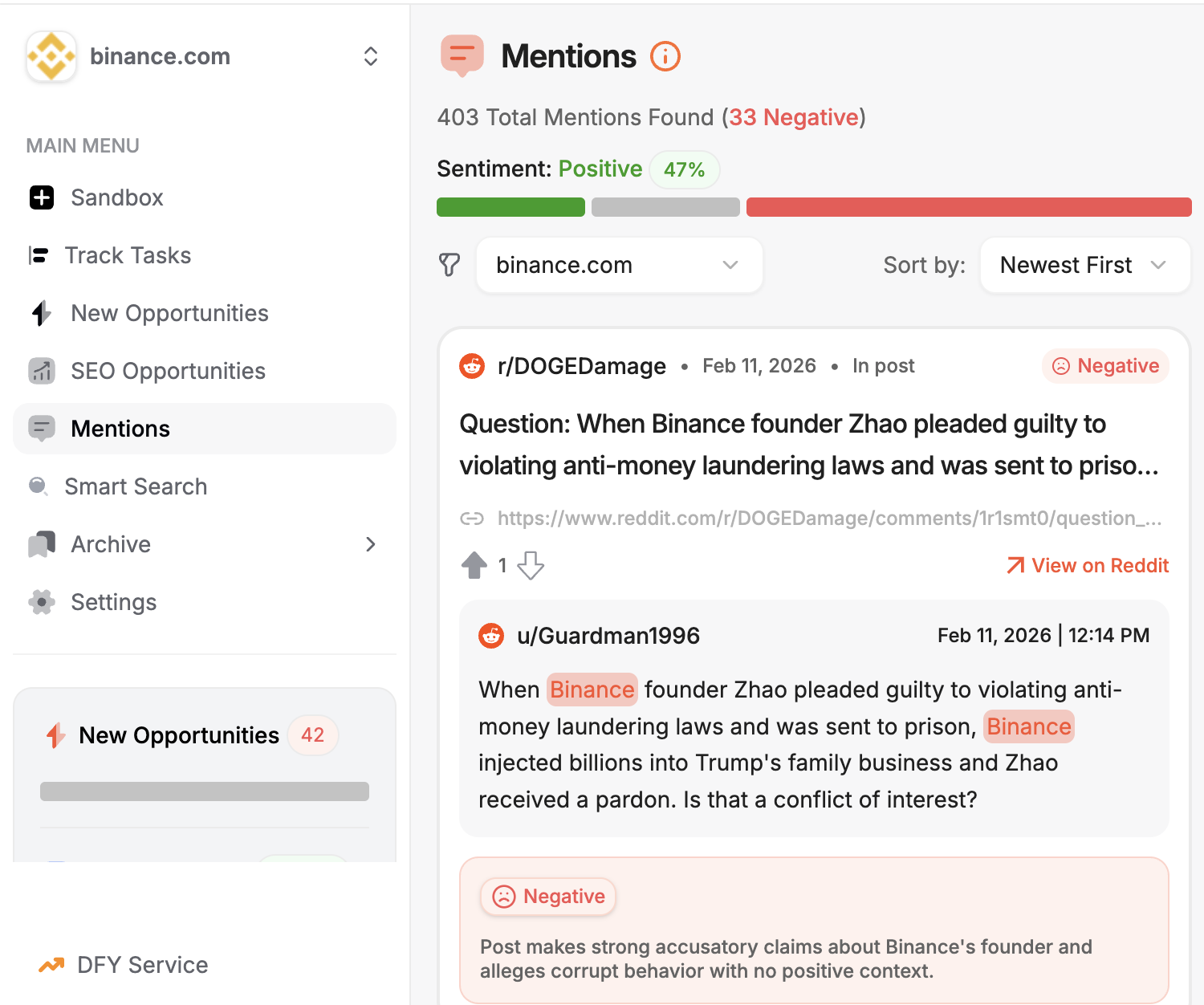Click the New Opportunities card progress bar
Screen dimensions: 1204x1005
[205, 791]
